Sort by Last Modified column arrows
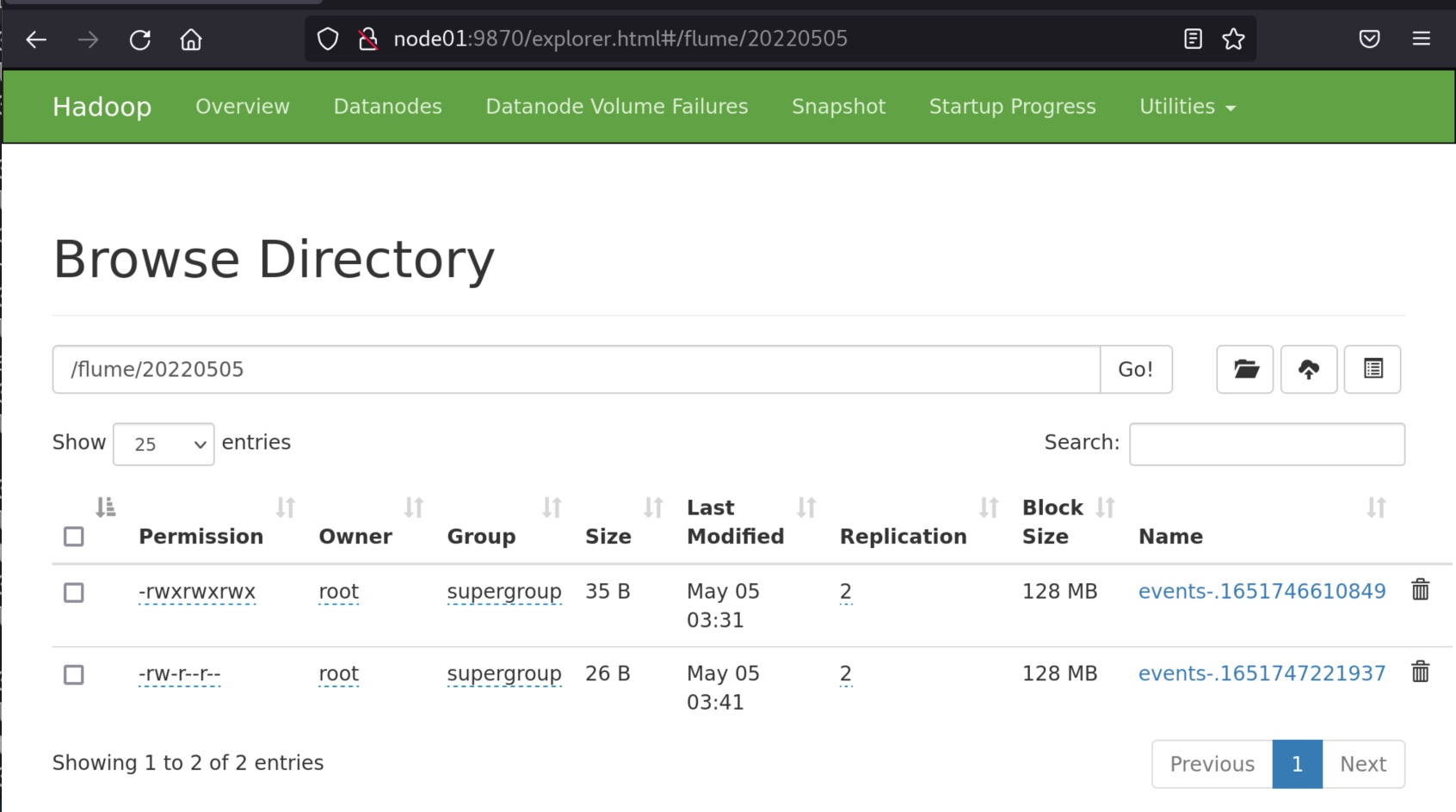This screenshot has width=1456, height=812. pos(806,507)
